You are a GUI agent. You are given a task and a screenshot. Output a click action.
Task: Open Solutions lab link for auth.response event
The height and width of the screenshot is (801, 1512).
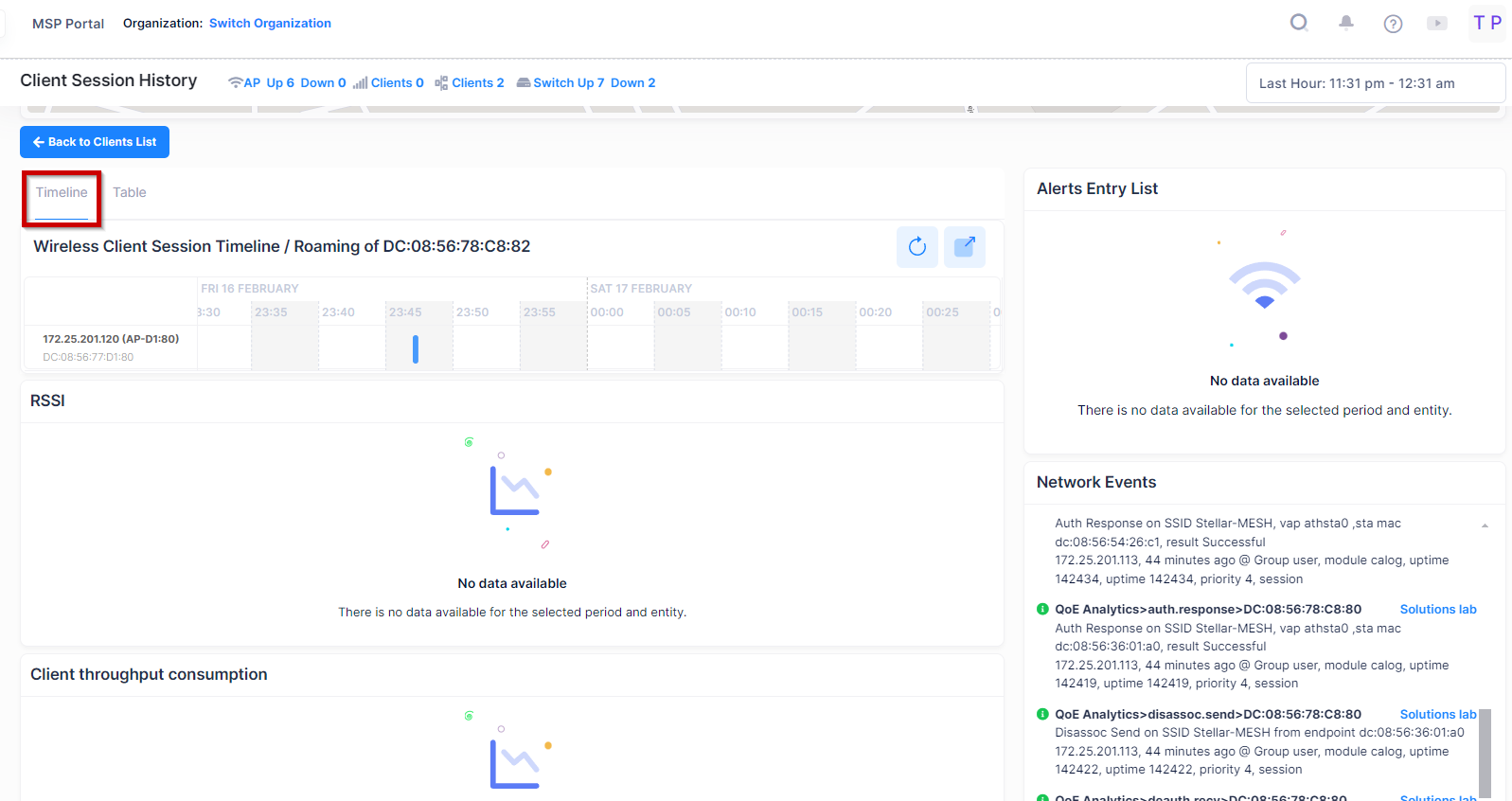[1438, 610]
